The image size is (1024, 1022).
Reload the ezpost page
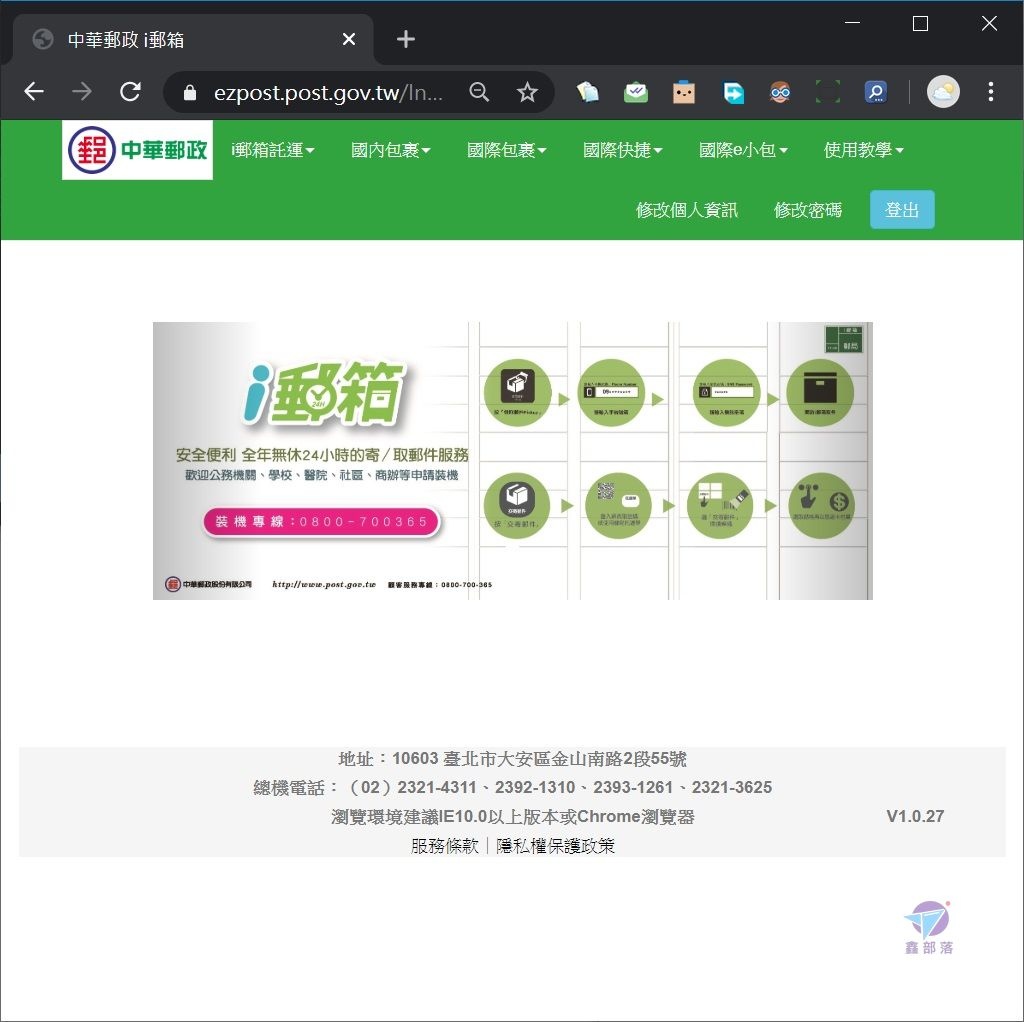click(131, 91)
